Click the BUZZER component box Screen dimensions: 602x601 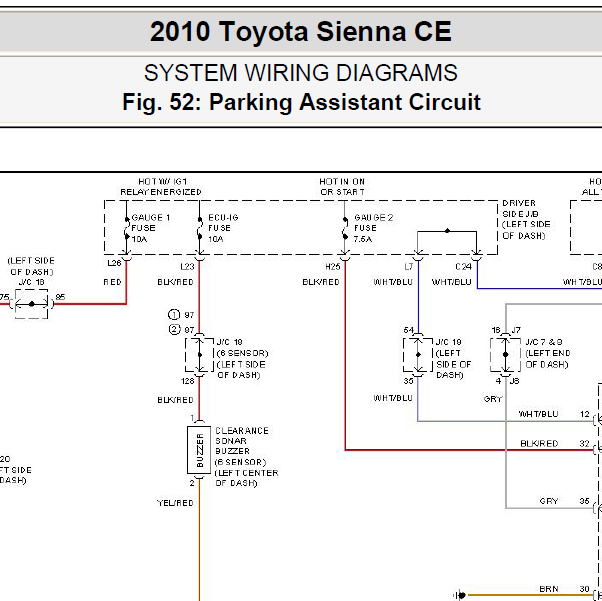click(x=199, y=450)
